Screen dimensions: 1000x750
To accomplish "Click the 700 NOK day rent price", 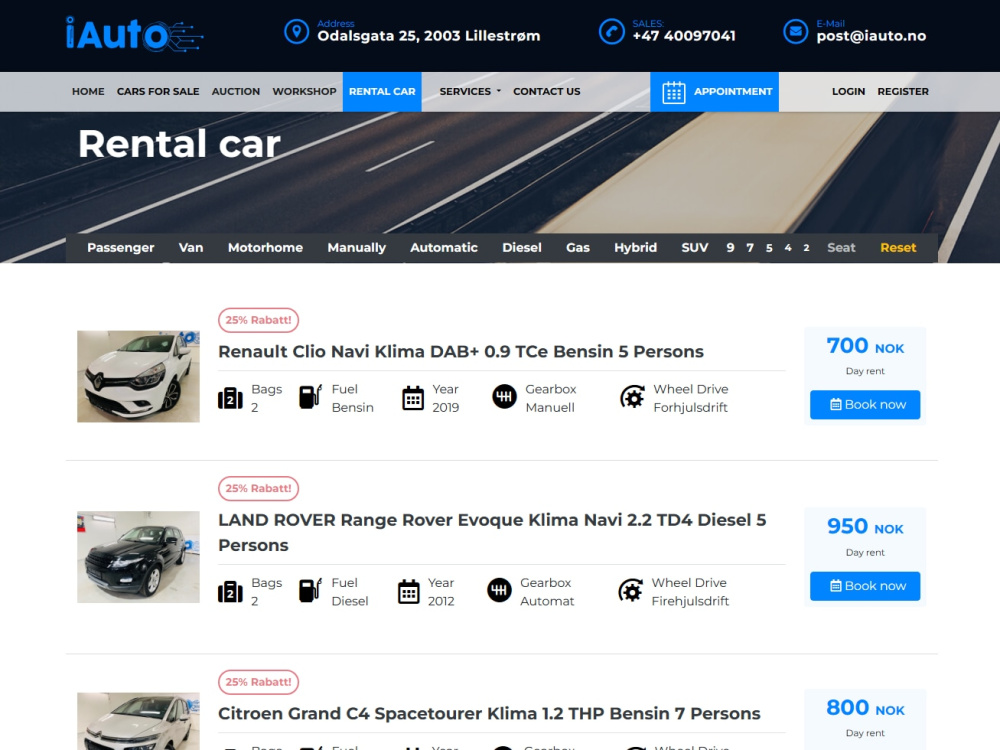I will click(865, 346).
